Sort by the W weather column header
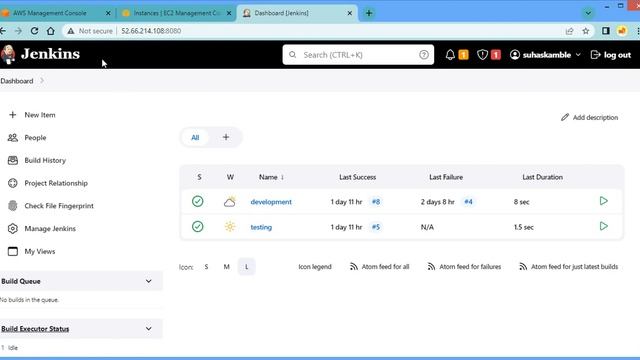Screen dimensions: 640x360 coord(230,177)
